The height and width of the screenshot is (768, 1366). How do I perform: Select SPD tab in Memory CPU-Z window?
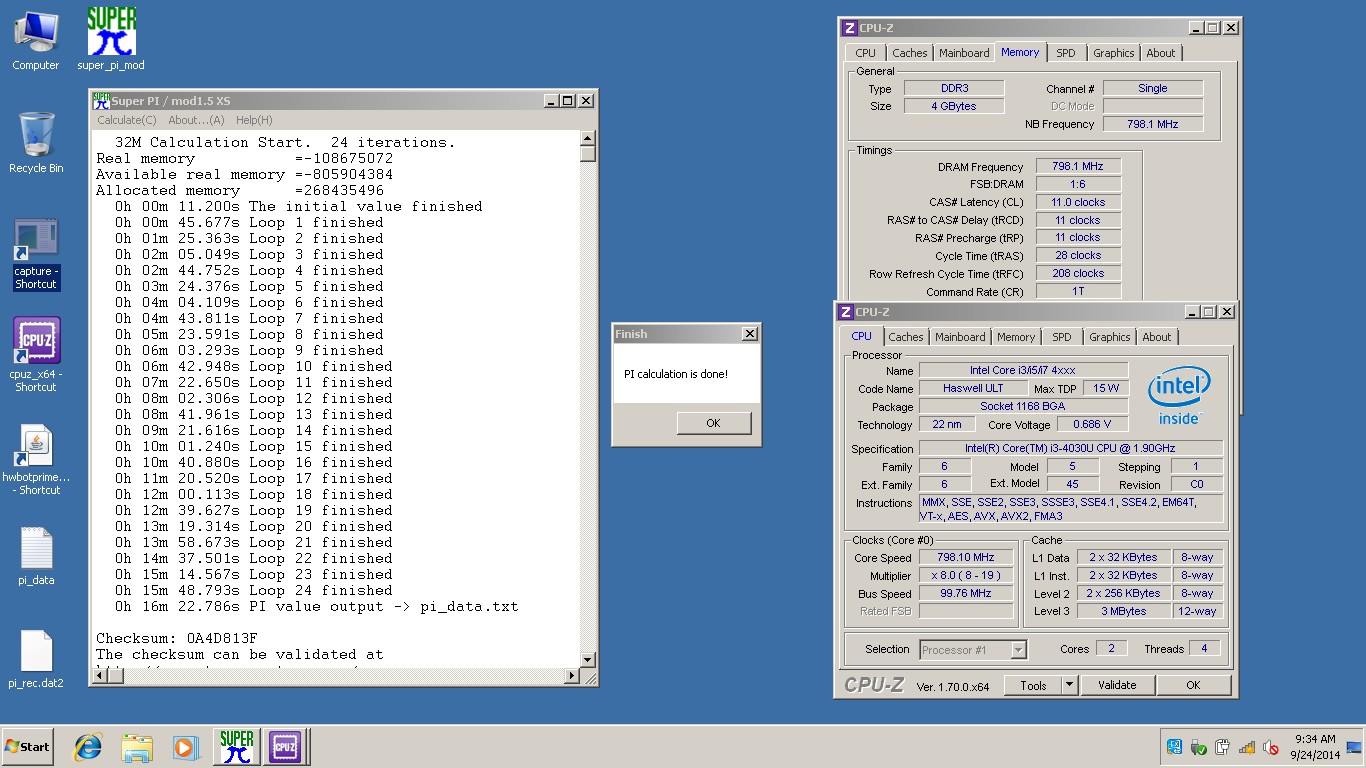pos(1066,53)
